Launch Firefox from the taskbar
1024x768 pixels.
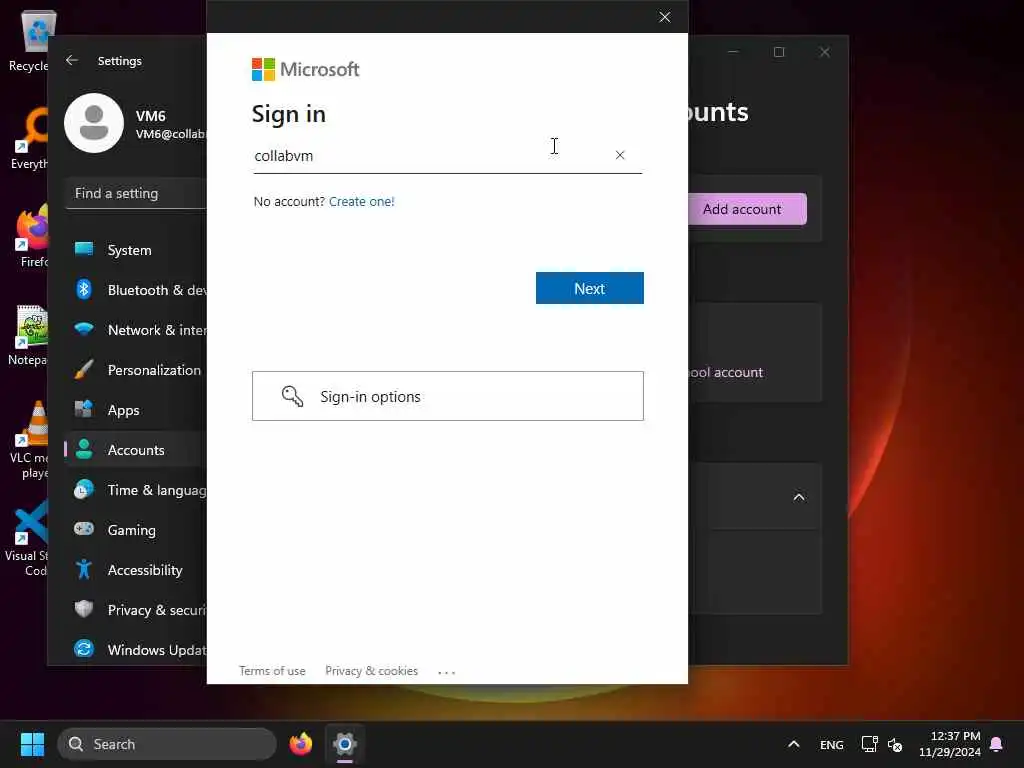[301, 744]
